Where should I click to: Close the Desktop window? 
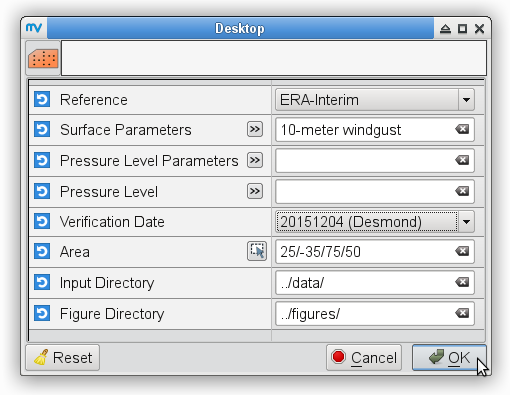point(479,29)
